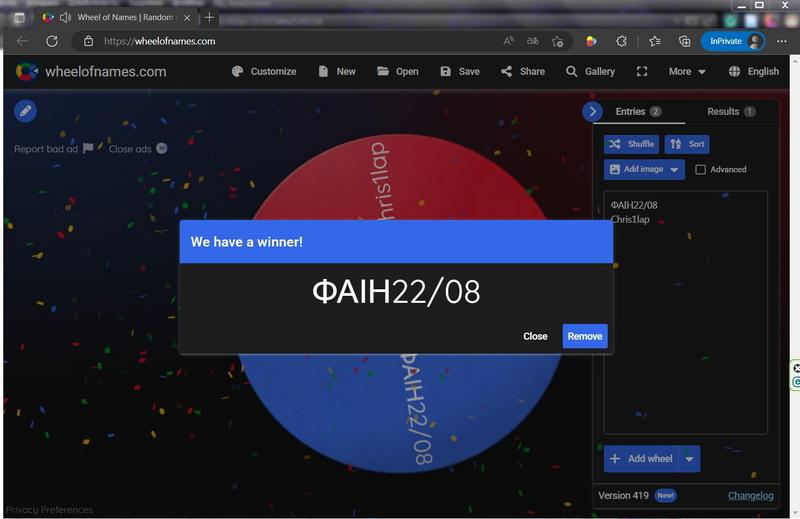The width and height of the screenshot is (800, 519).
Task: Add this page to favorites
Action: [x=557, y=41]
